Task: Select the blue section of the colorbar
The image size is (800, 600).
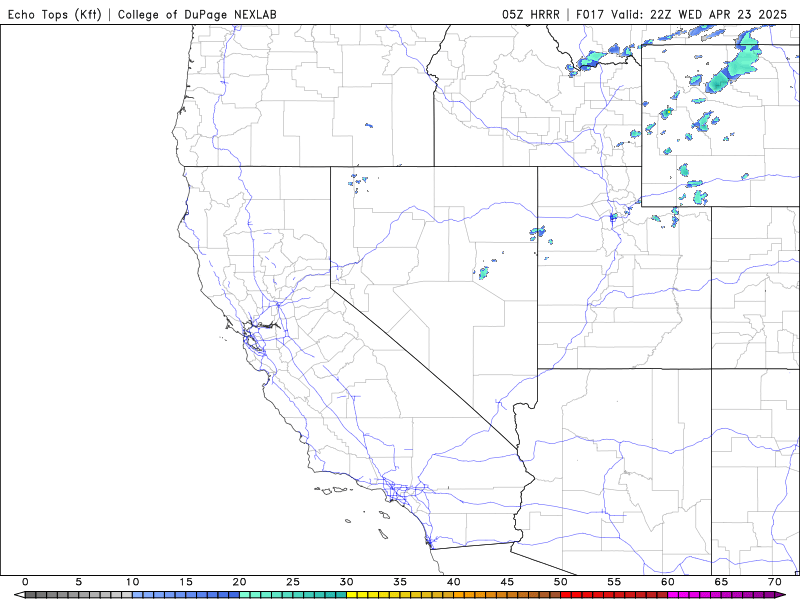Action: (186, 595)
